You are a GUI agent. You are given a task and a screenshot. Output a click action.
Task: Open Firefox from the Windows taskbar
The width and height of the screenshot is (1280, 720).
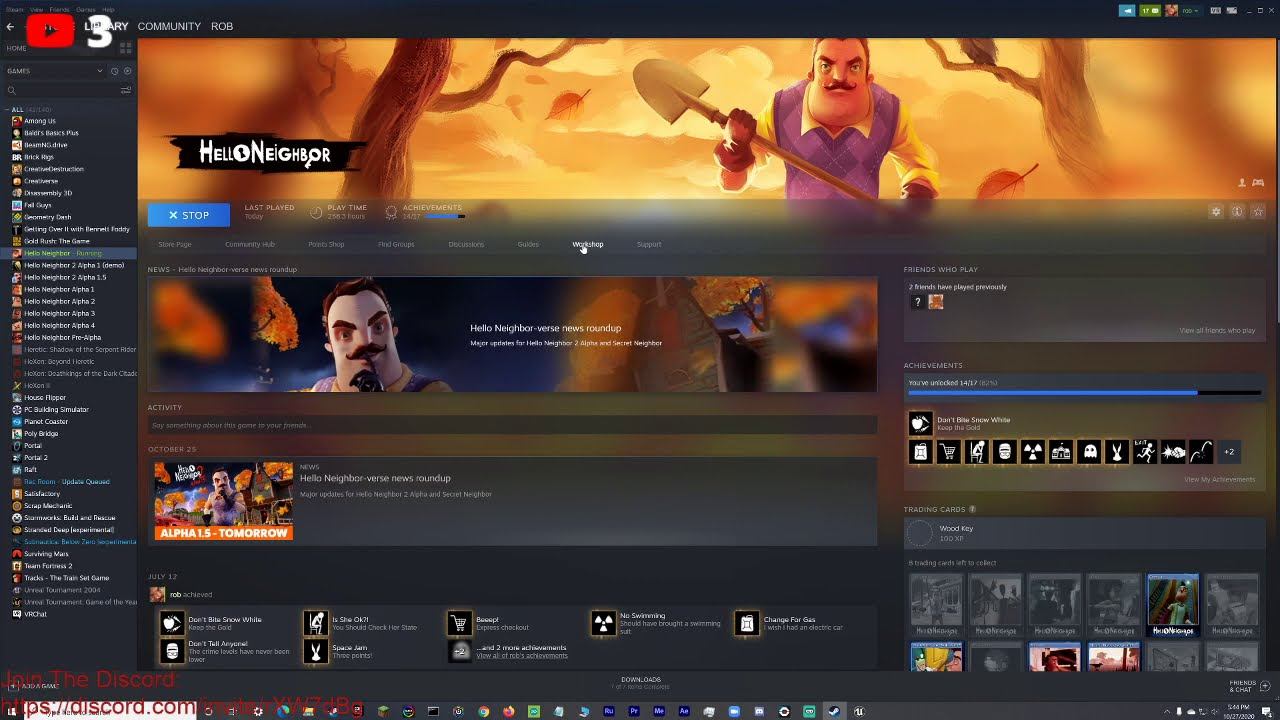pyautogui.click(x=509, y=712)
